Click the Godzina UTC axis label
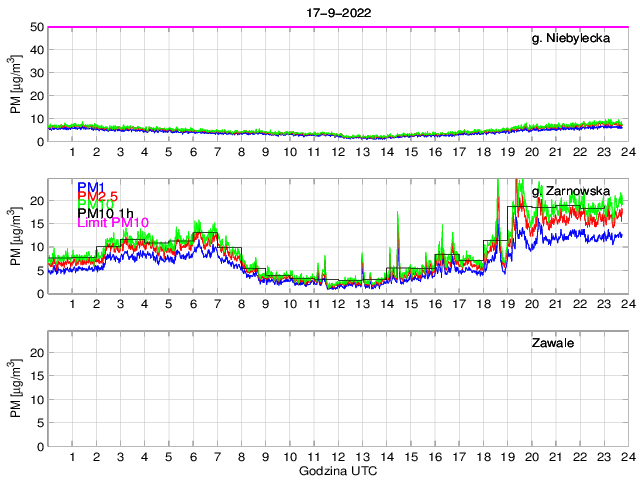Screen dimensions: 640x480 click(337, 470)
